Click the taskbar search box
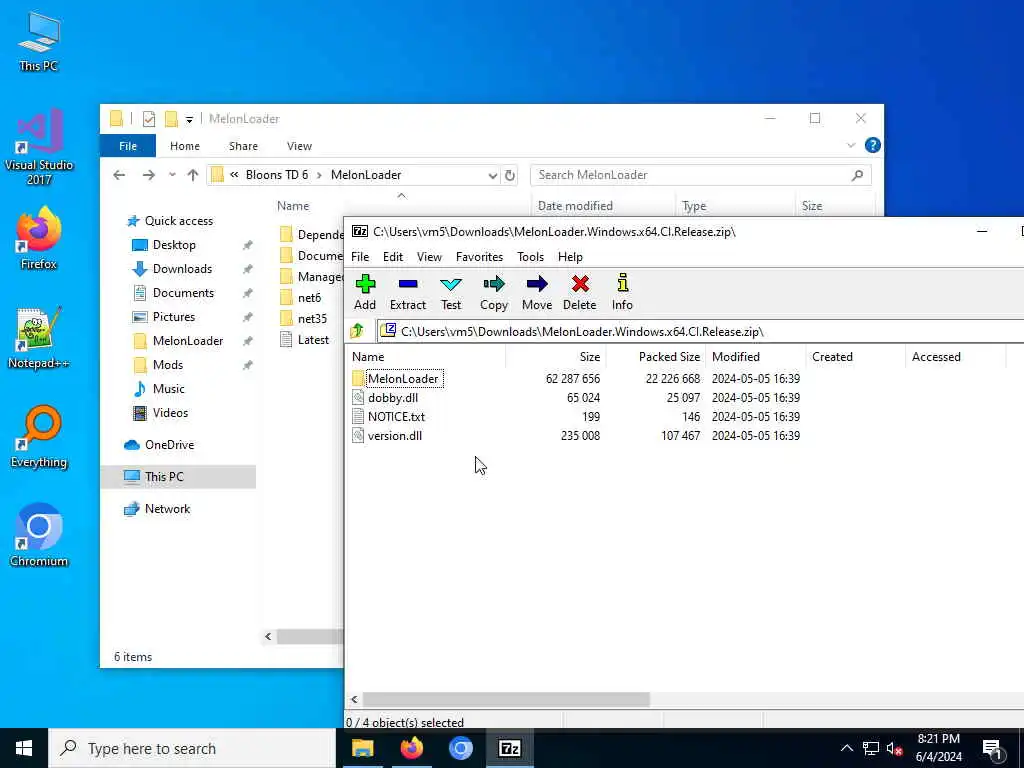Viewport: 1024px width, 768px height. coord(192,748)
